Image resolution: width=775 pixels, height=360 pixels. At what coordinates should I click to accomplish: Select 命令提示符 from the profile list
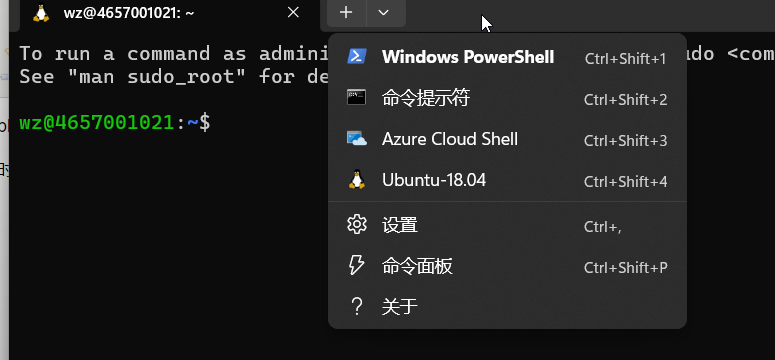507,98
